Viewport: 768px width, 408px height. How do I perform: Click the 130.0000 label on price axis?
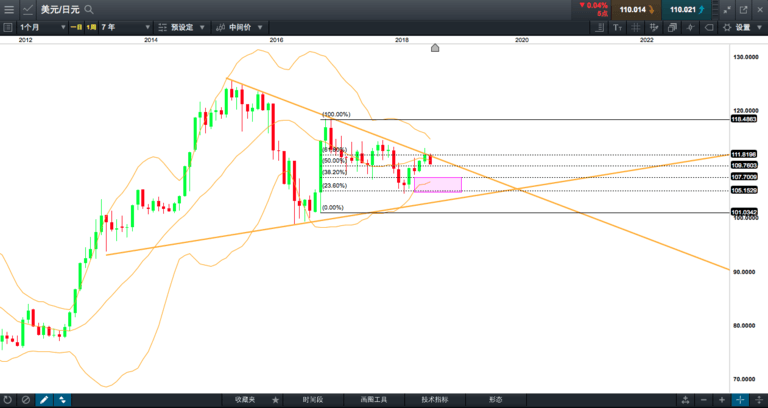click(746, 57)
